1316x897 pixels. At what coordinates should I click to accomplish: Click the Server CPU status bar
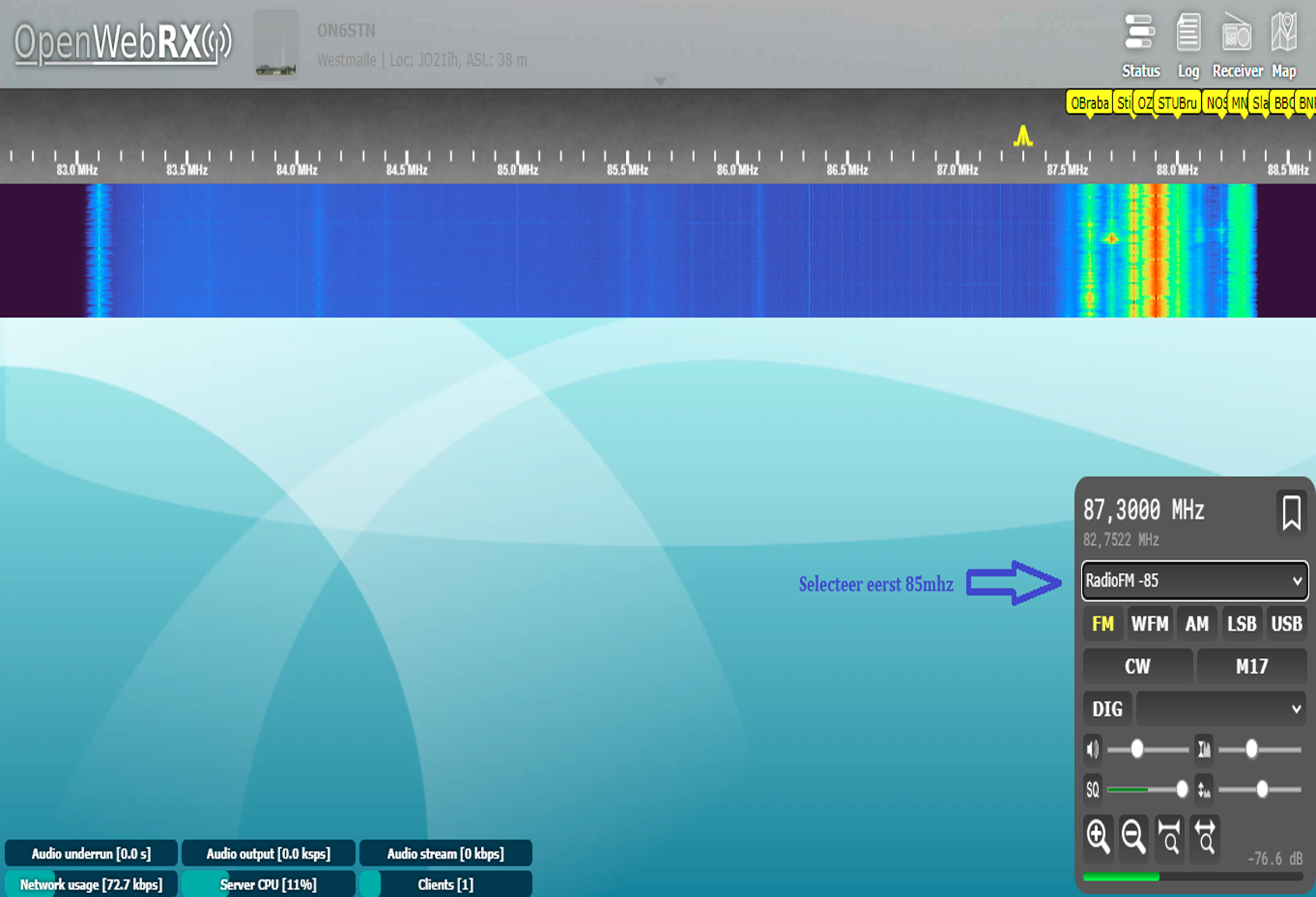269,885
